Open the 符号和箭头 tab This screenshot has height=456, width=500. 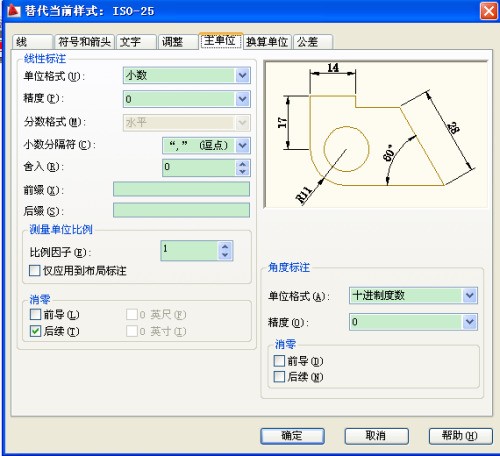pos(85,42)
